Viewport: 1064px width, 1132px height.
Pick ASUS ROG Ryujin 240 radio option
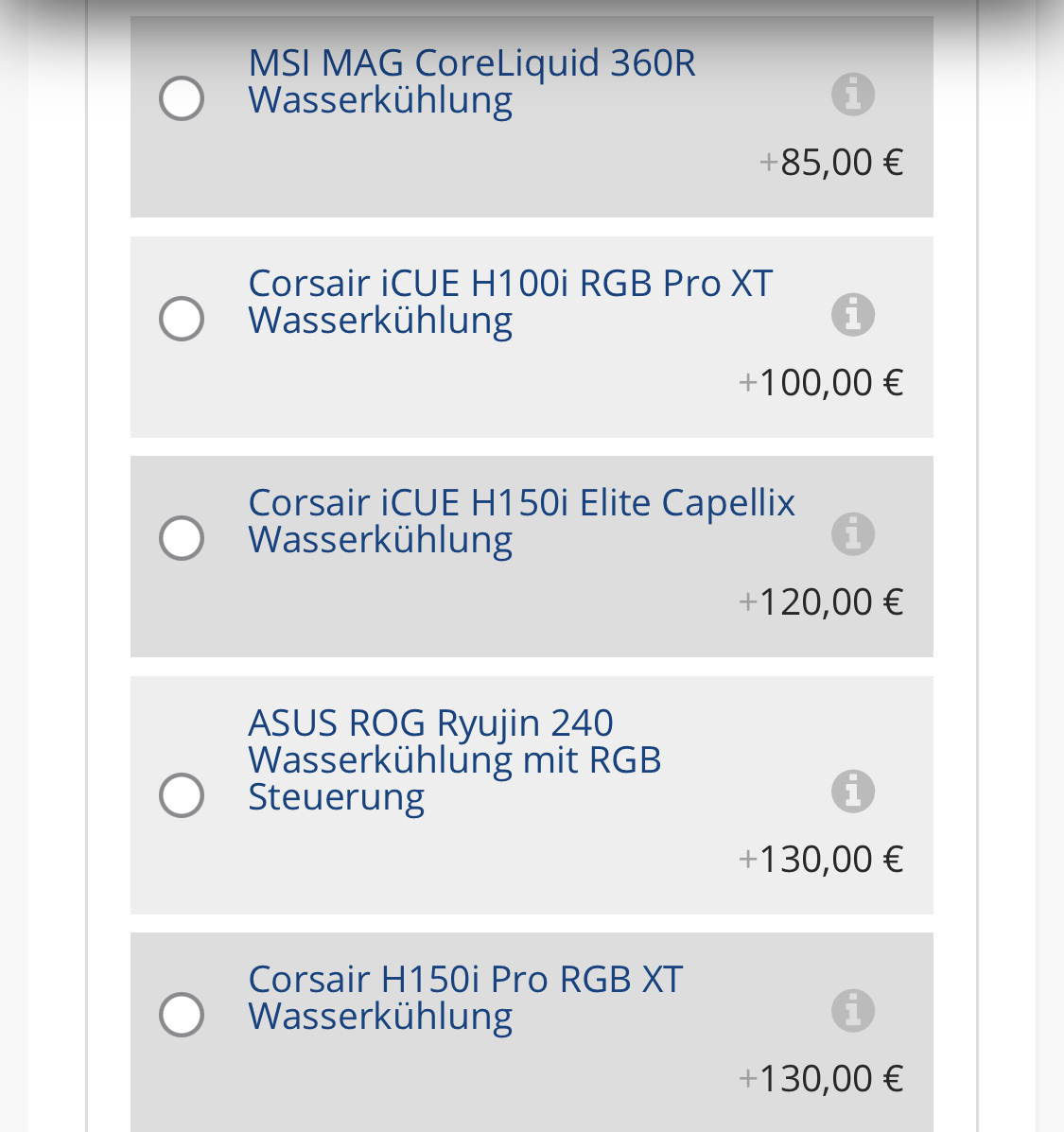tap(182, 794)
